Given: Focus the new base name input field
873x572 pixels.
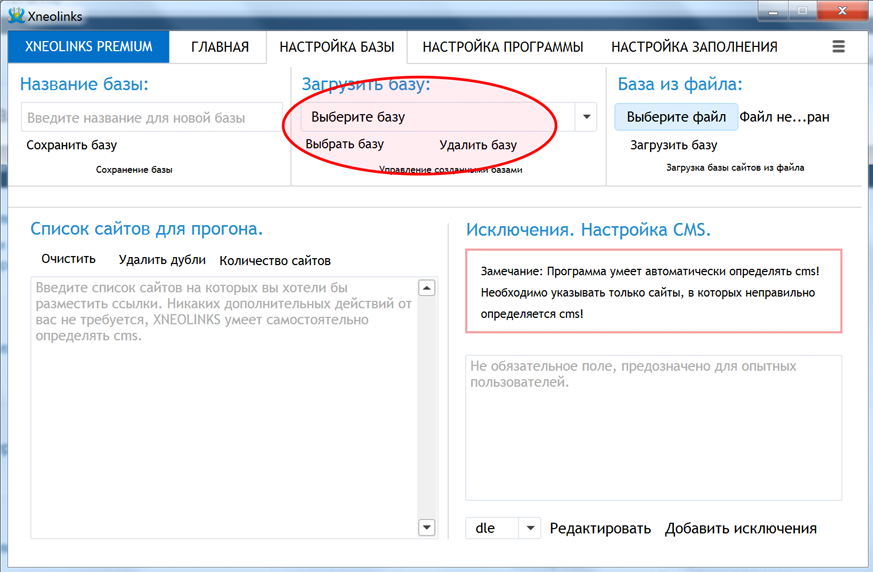Looking at the screenshot, I should coord(151,118).
